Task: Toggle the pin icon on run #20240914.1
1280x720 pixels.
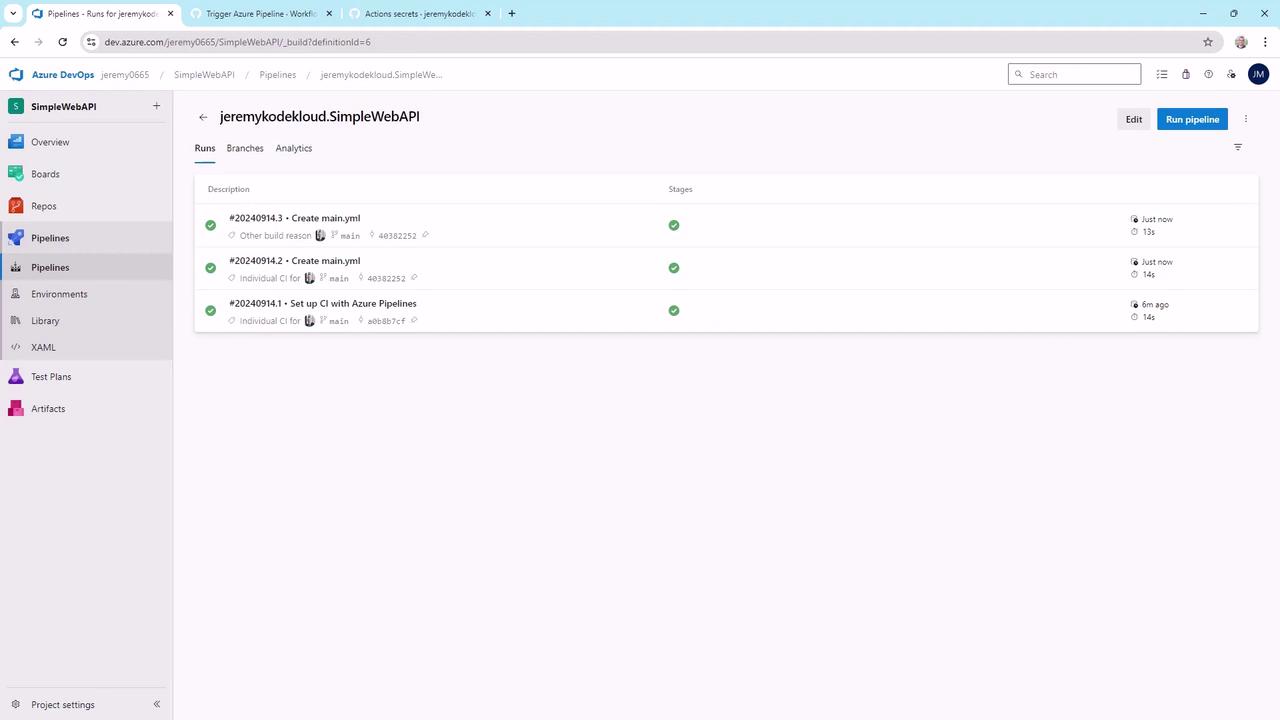Action: 414,321
